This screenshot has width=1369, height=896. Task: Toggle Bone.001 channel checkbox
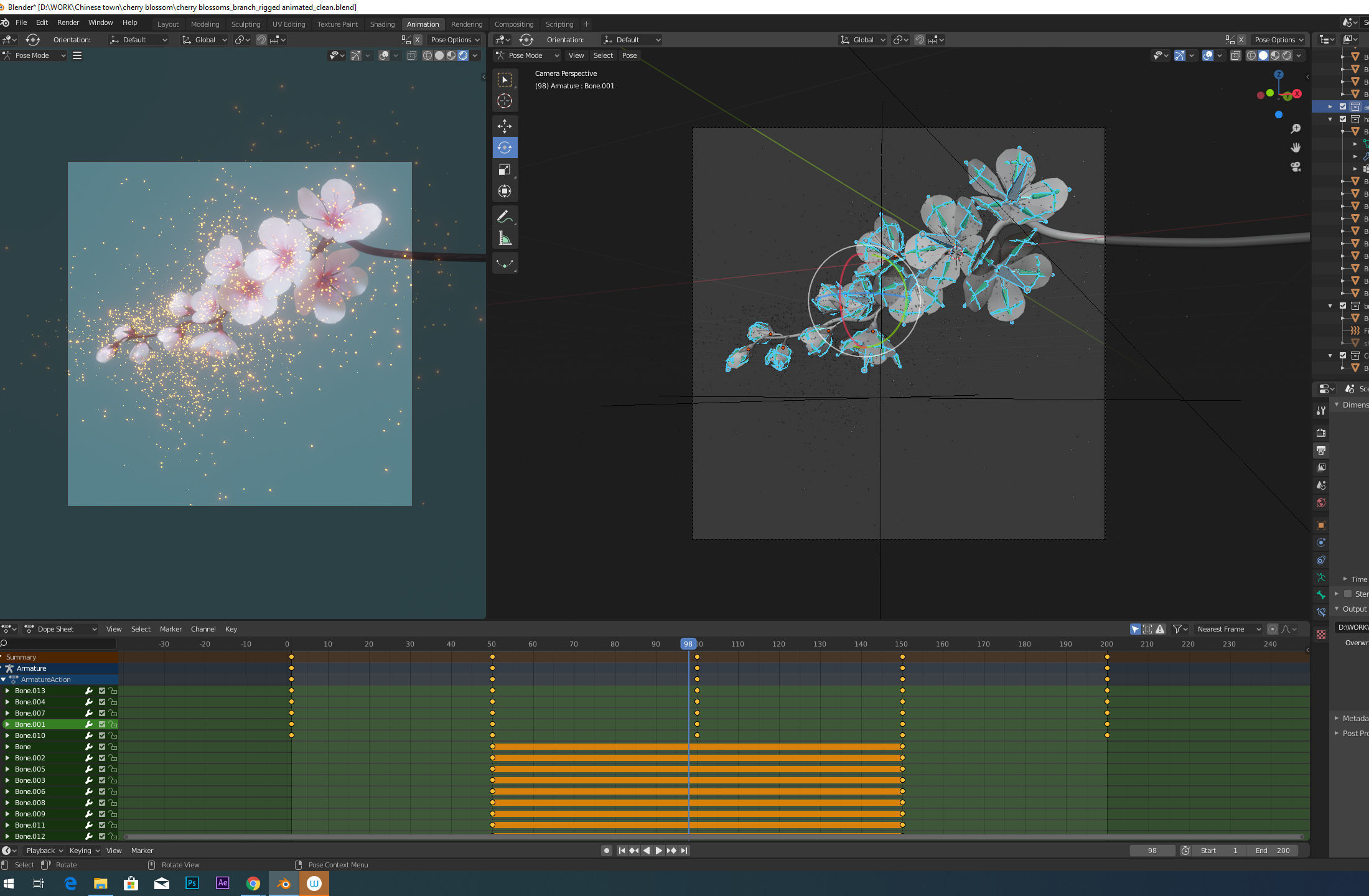click(102, 724)
